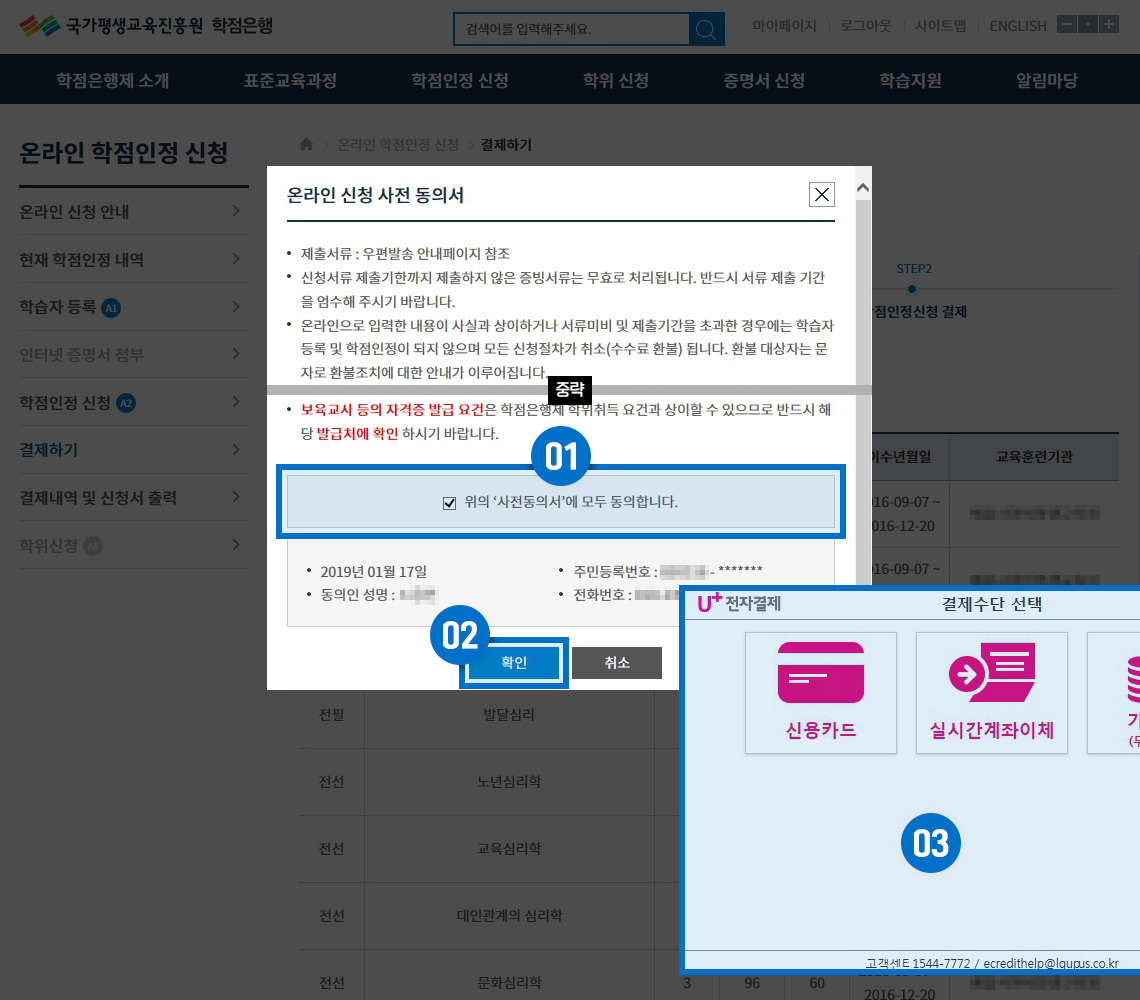1140x1000 pixels.
Task: Open the 마이페이지 link
Action: (x=784, y=26)
